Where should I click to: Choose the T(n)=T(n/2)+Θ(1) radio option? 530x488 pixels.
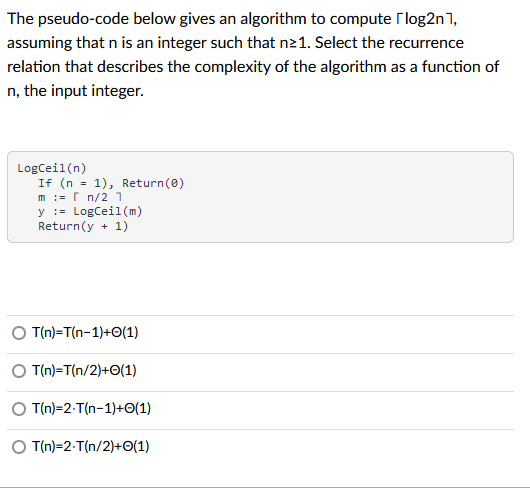[x=19, y=371]
